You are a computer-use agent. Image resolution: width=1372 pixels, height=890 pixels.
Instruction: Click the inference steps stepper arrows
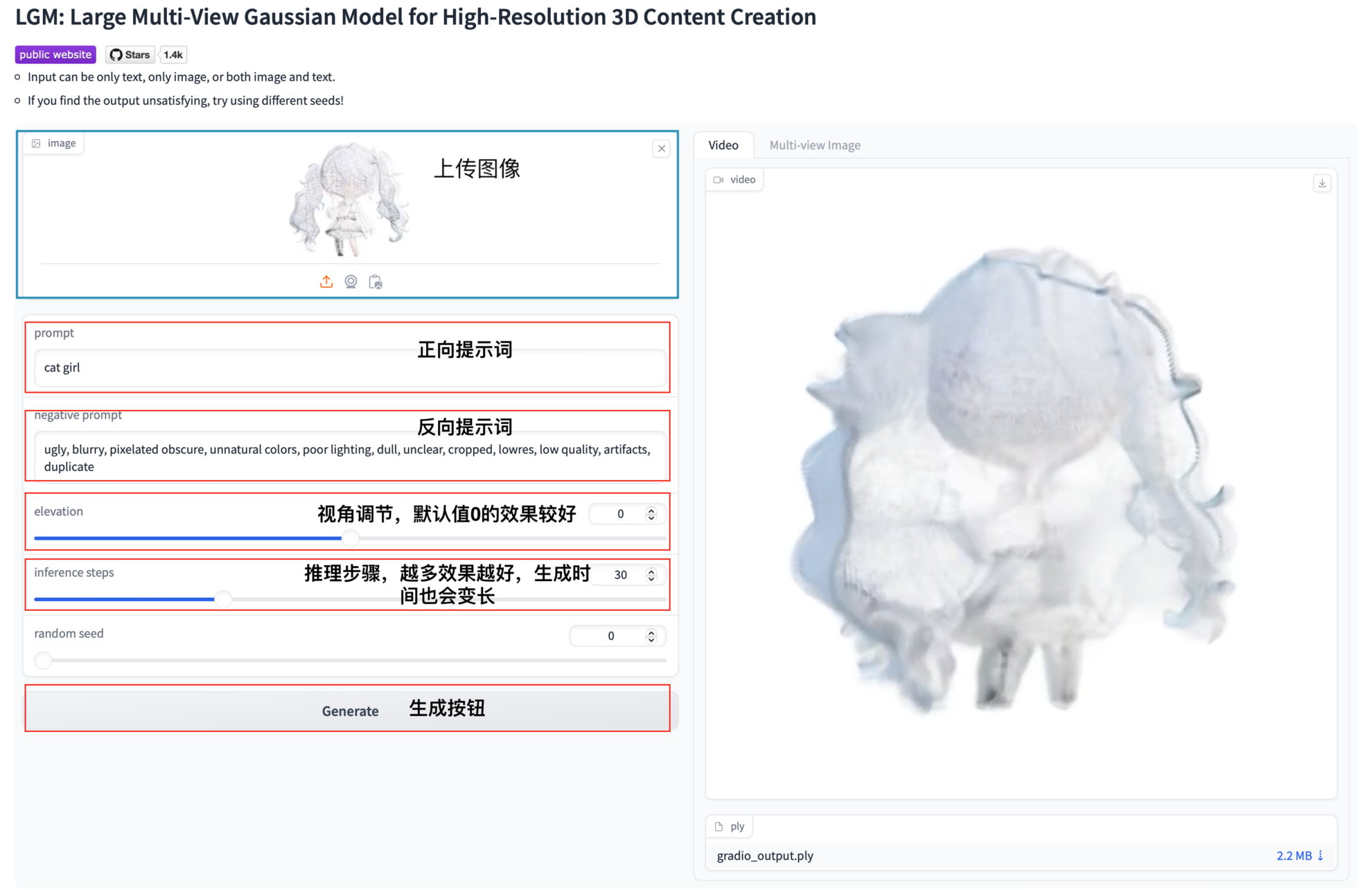pyautogui.click(x=651, y=575)
